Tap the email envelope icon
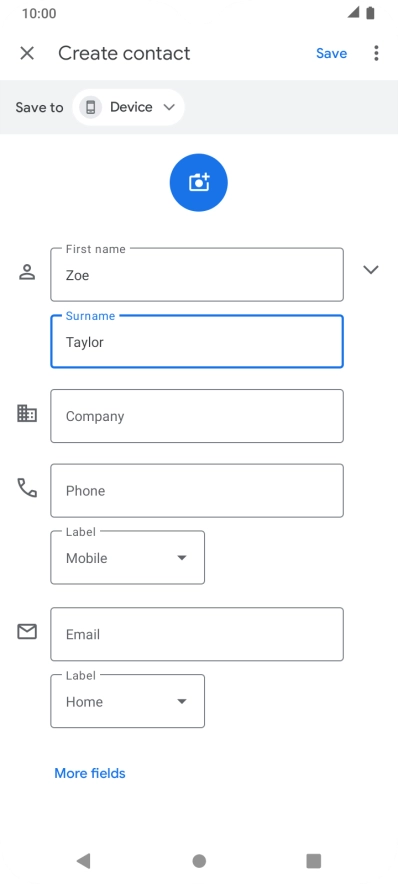Screen dimensions: 398x884 coord(27,631)
